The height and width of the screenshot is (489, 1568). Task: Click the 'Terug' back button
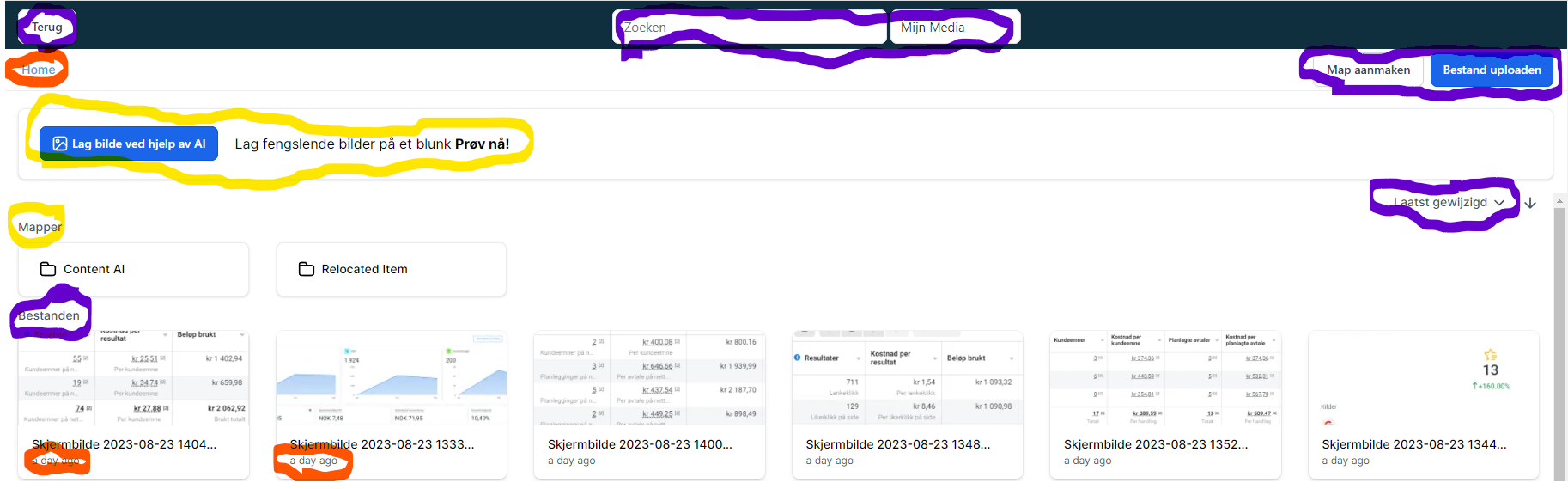(x=47, y=27)
